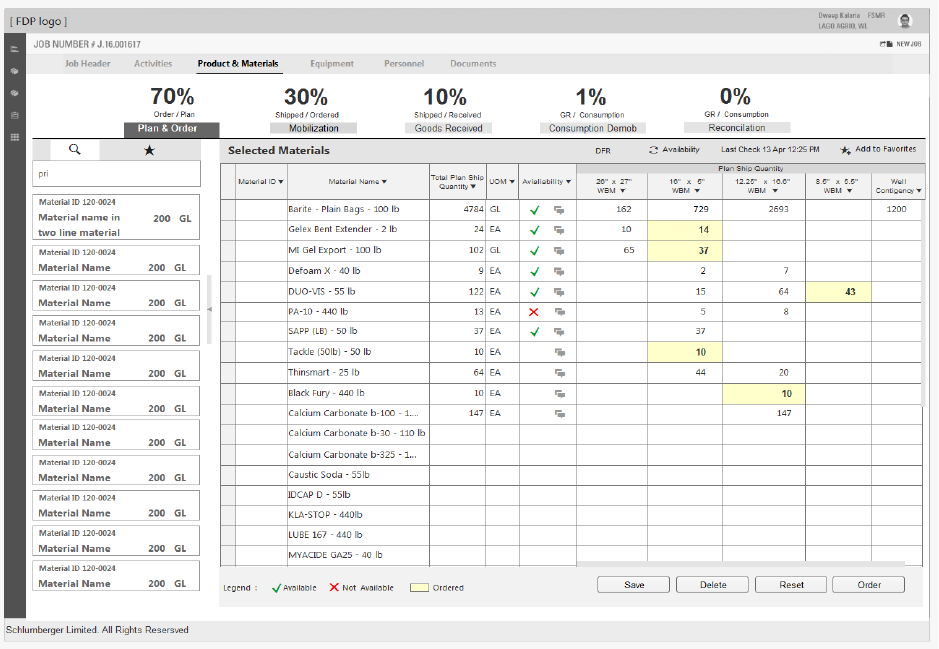The height and width of the screenshot is (649, 939).
Task: Select the row checkbox for DUO-VIS - 55 lb
Action: coord(227,292)
